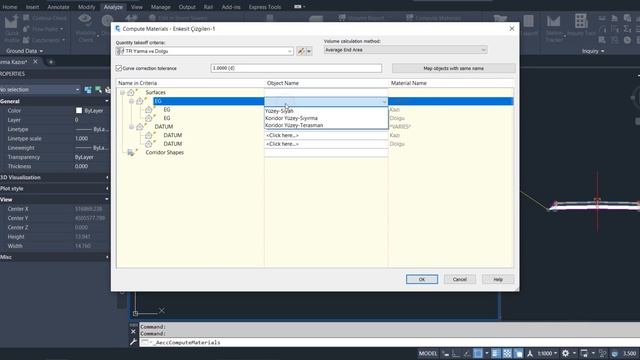Expand the Inquiry panel dropdown

click(x=593, y=51)
